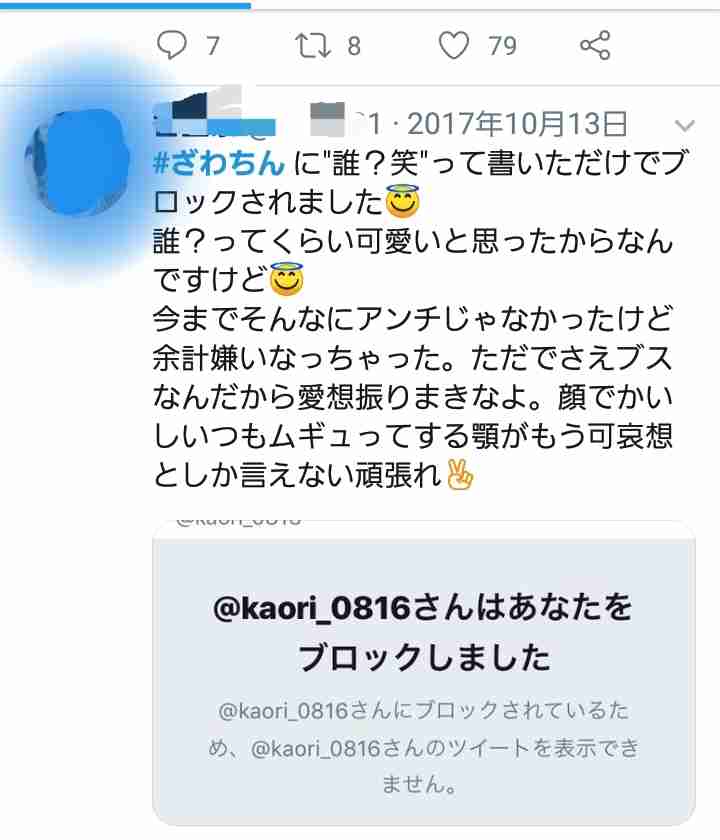Click the reply speech bubble icon
This screenshot has width=720, height=840.
tap(171, 45)
